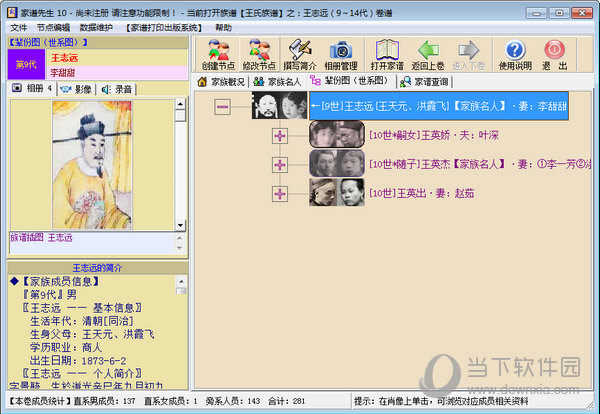
Task: Click the 王英出 portrait thumbnail
Action: 337,192
